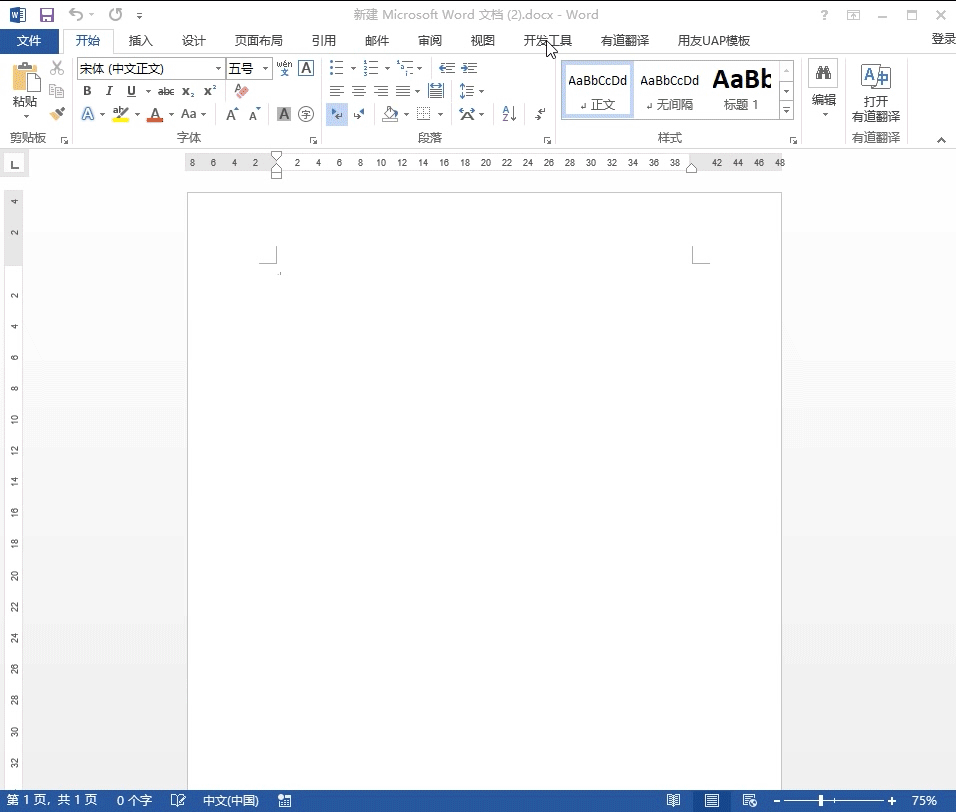Screen dimensions: 956x812
Task: Click the Increase Indent icon
Action: pyautogui.click(x=469, y=68)
